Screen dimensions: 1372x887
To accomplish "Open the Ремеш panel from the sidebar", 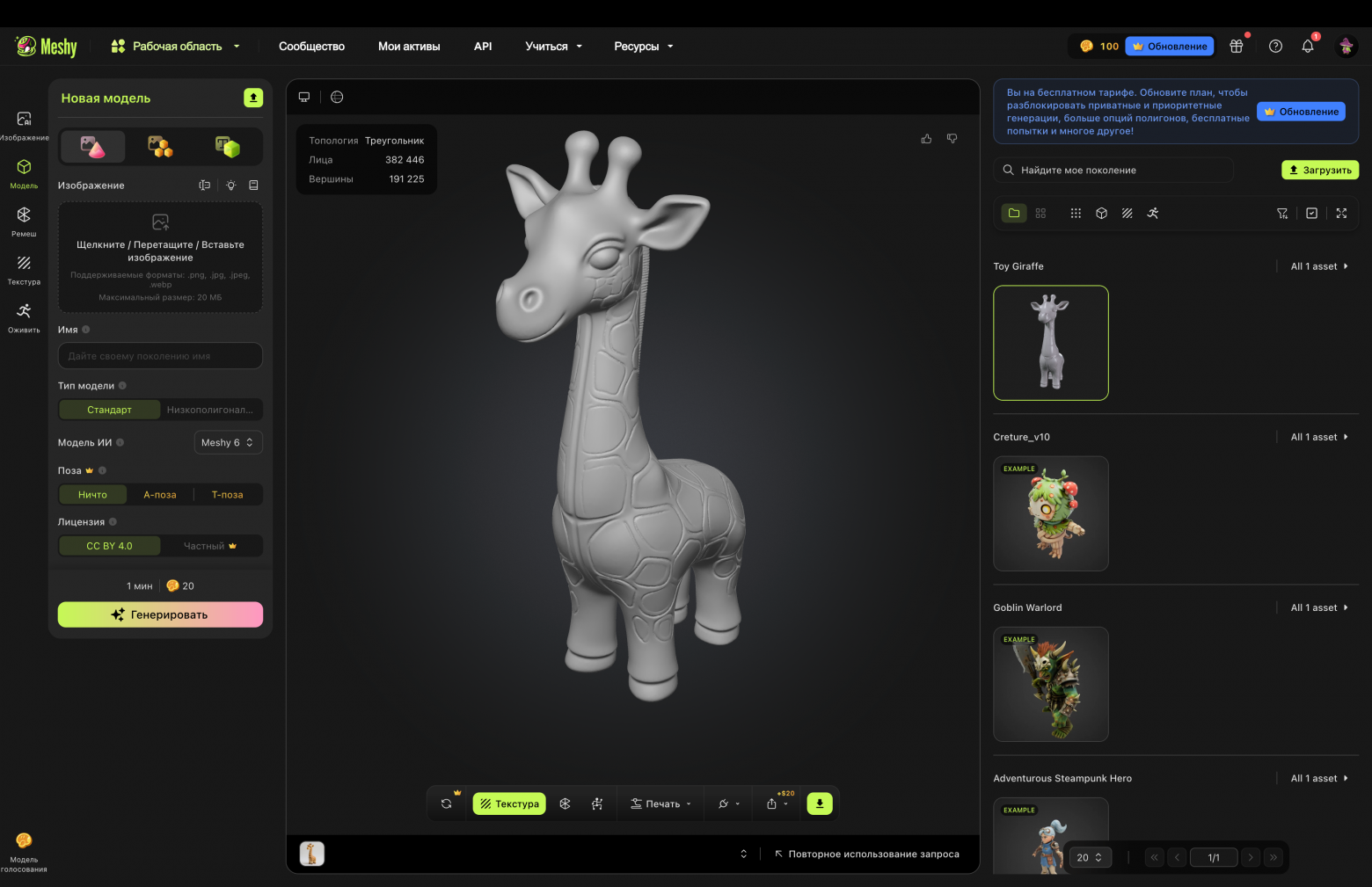I will click(x=24, y=219).
